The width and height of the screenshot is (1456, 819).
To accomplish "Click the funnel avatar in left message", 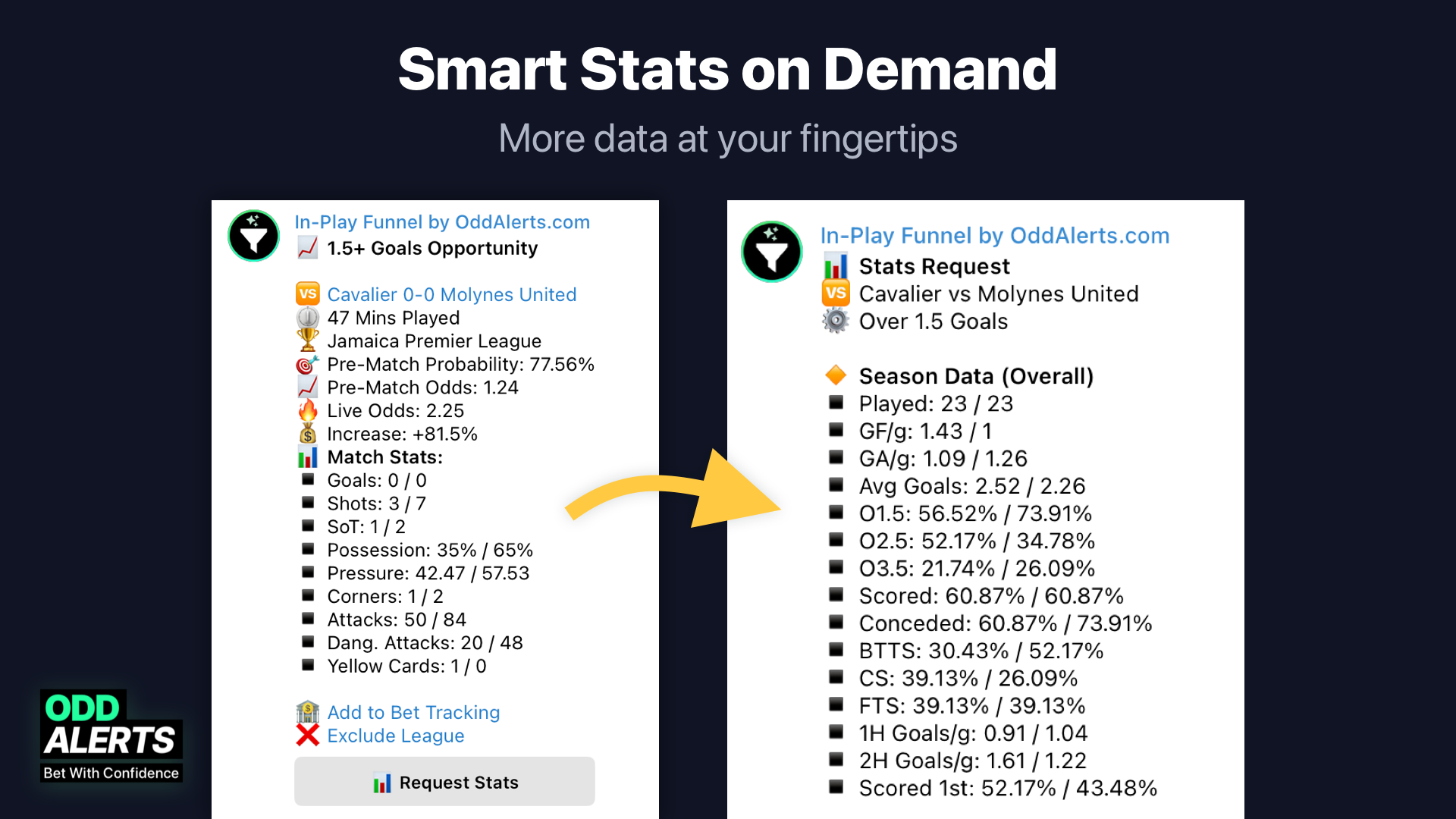I will point(253,236).
